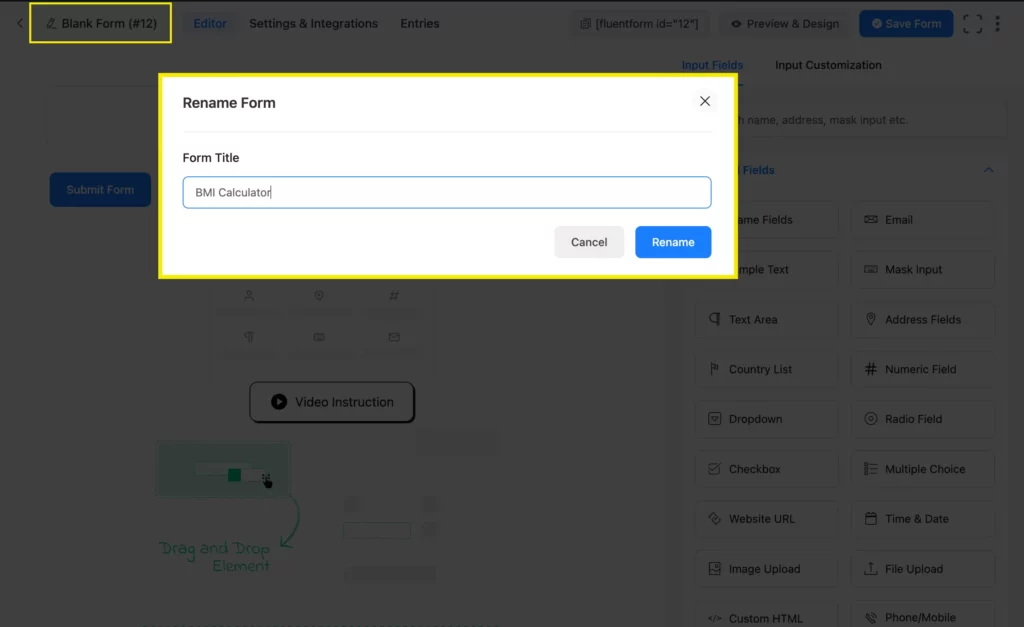
Task: Add a Dropdown field element
Action: 766,418
